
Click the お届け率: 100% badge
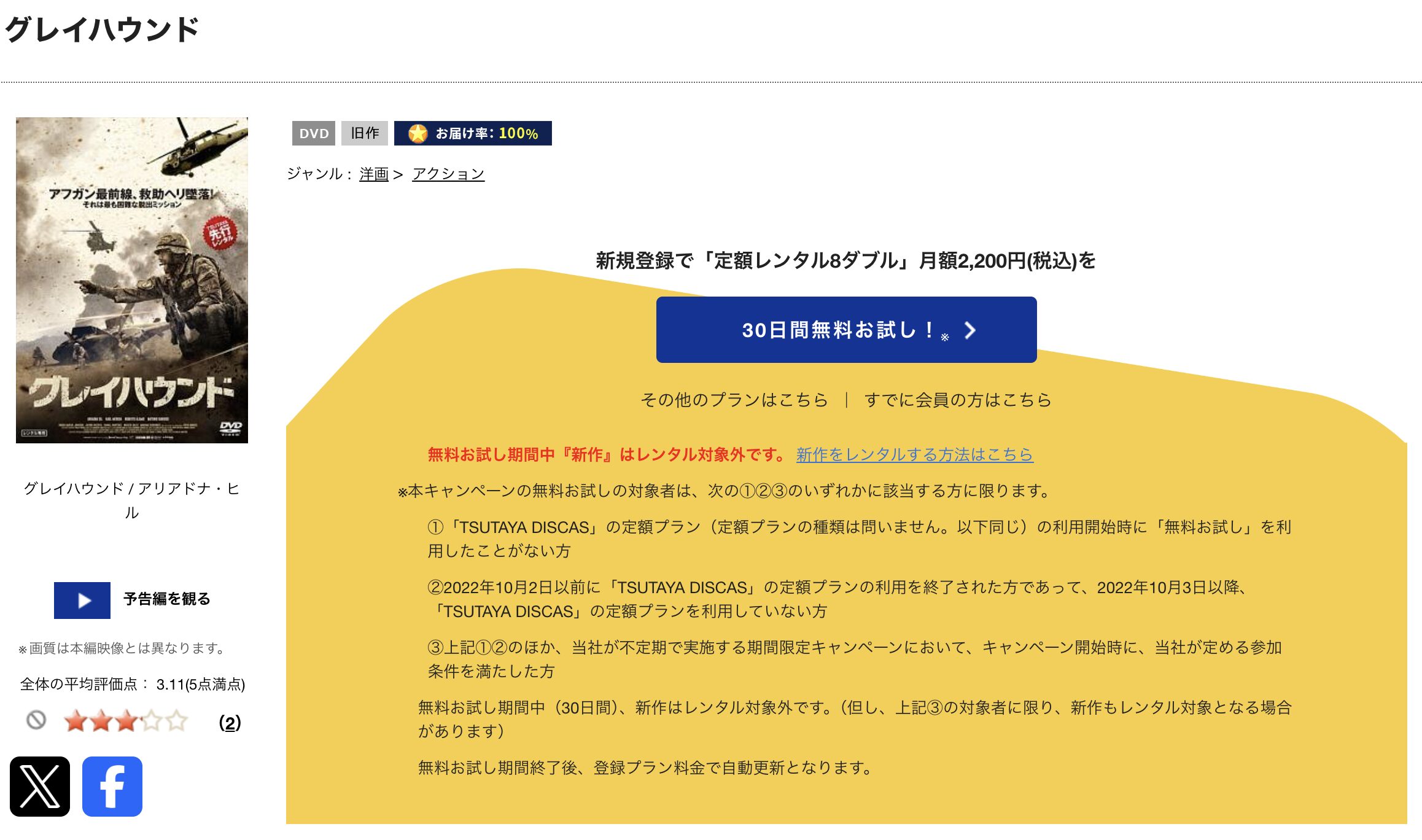(473, 133)
